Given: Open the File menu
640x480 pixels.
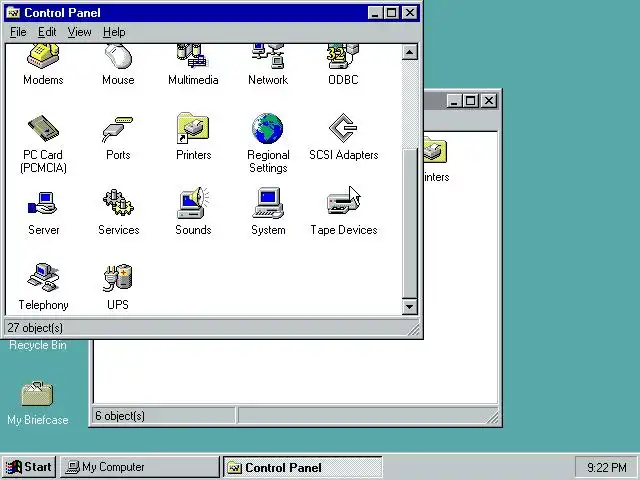Looking at the screenshot, I should 18,32.
